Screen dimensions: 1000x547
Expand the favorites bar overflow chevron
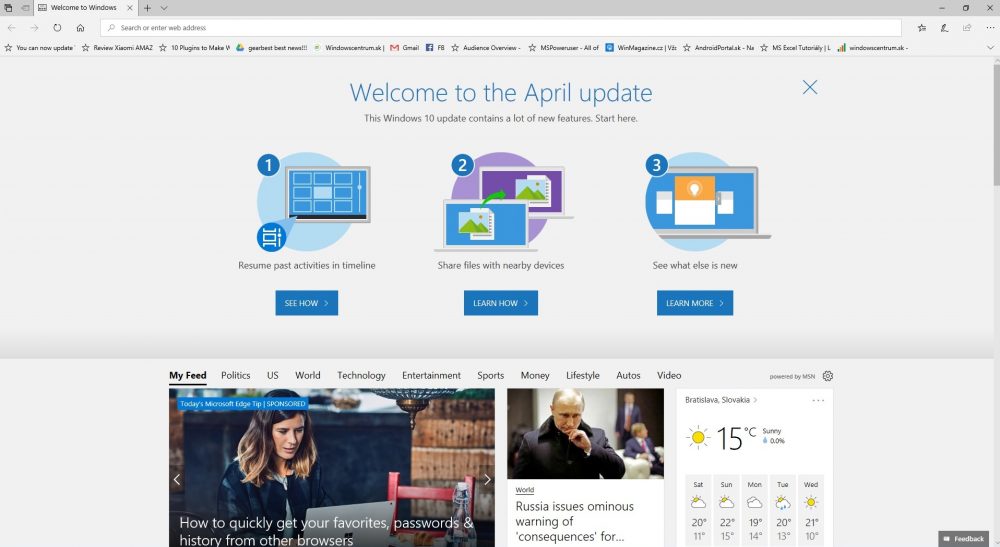pyautogui.click(x=990, y=48)
